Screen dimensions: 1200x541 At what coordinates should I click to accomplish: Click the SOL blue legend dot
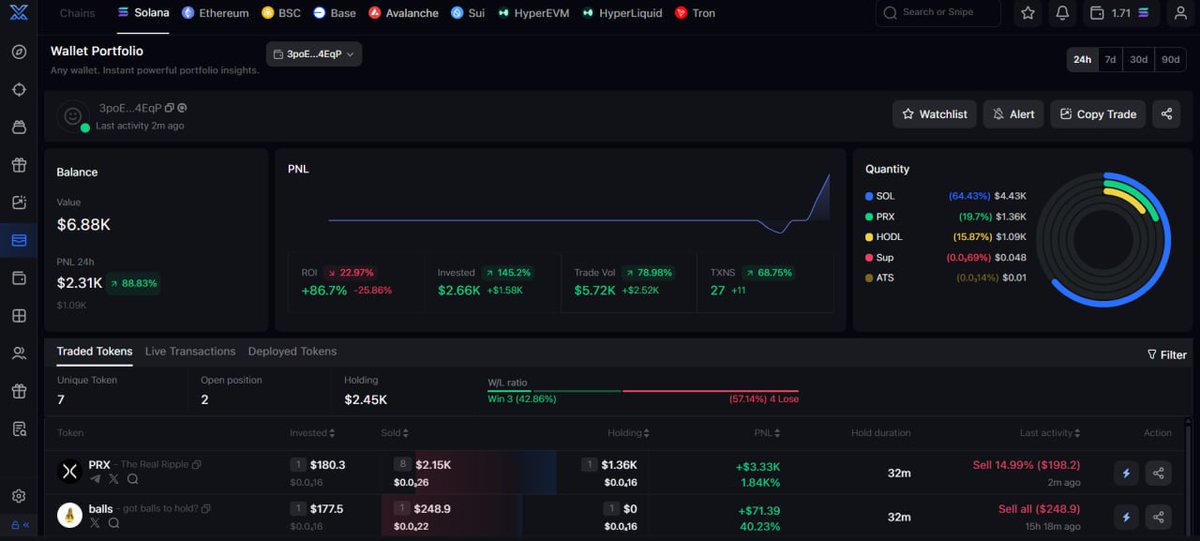click(869, 196)
